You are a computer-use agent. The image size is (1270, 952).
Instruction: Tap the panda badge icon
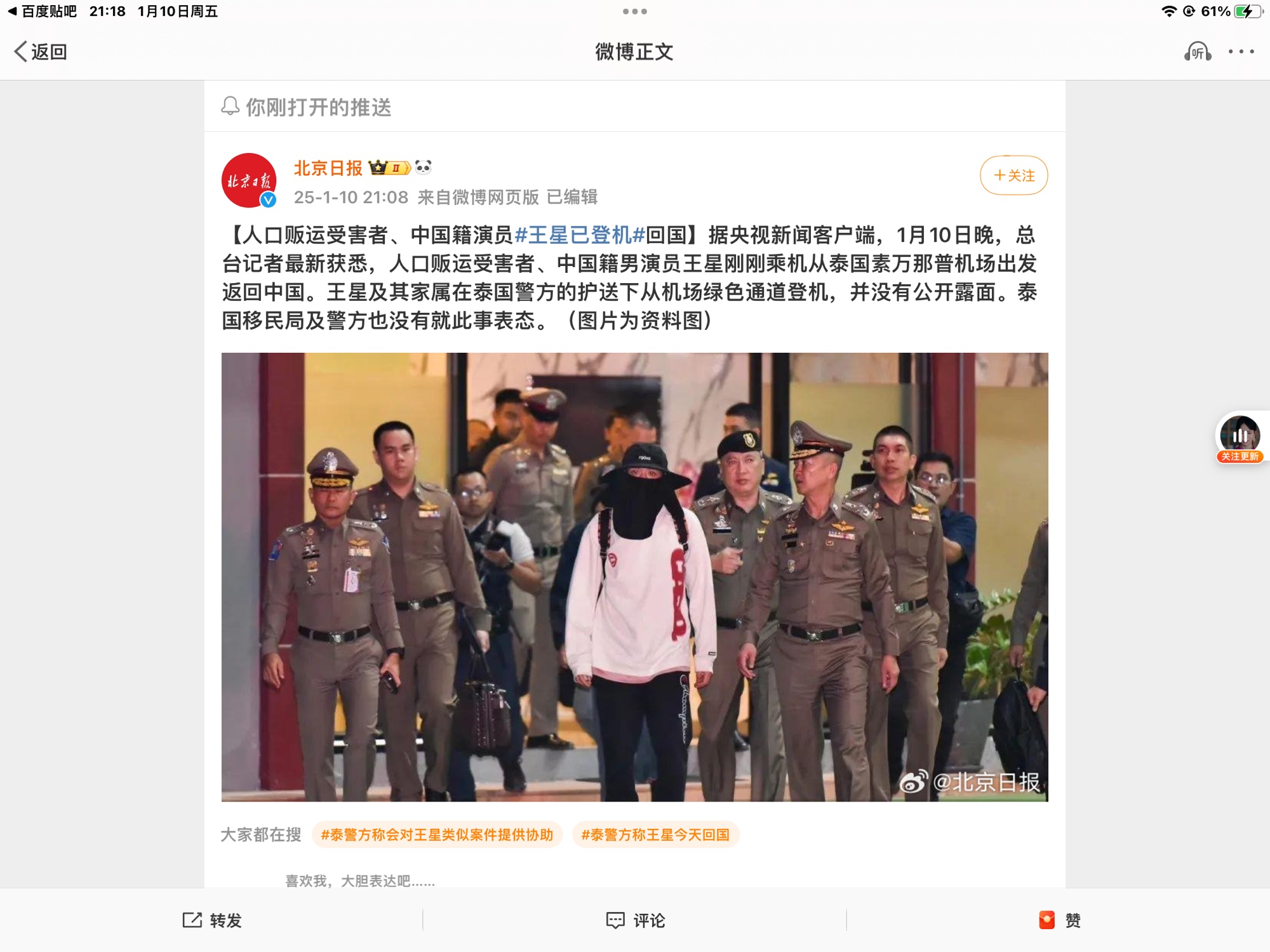pos(424,167)
